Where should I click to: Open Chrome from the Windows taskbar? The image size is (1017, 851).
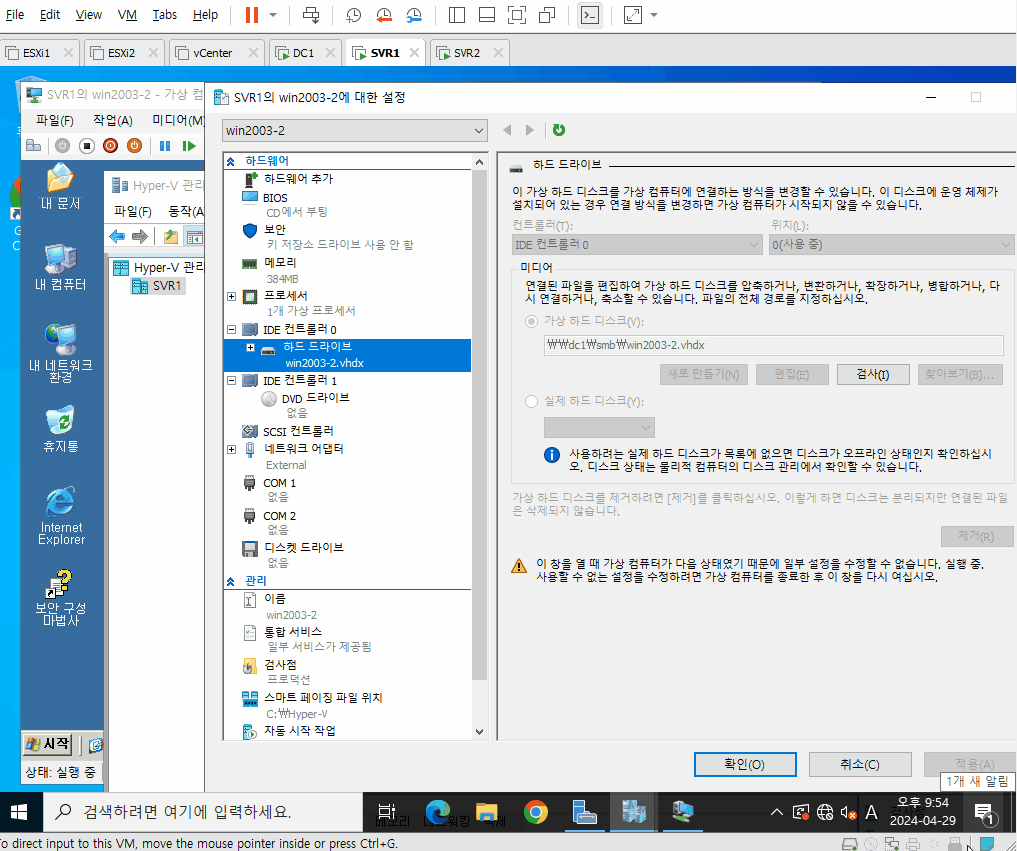point(536,812)
